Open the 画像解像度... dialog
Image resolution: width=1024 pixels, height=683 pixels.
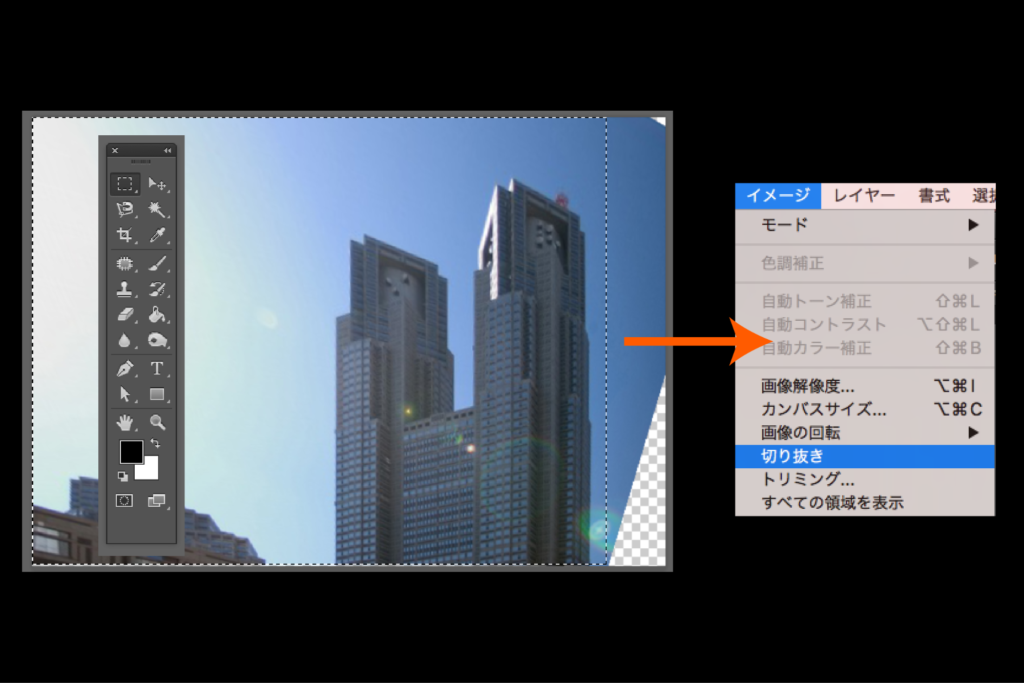(865, 386)
